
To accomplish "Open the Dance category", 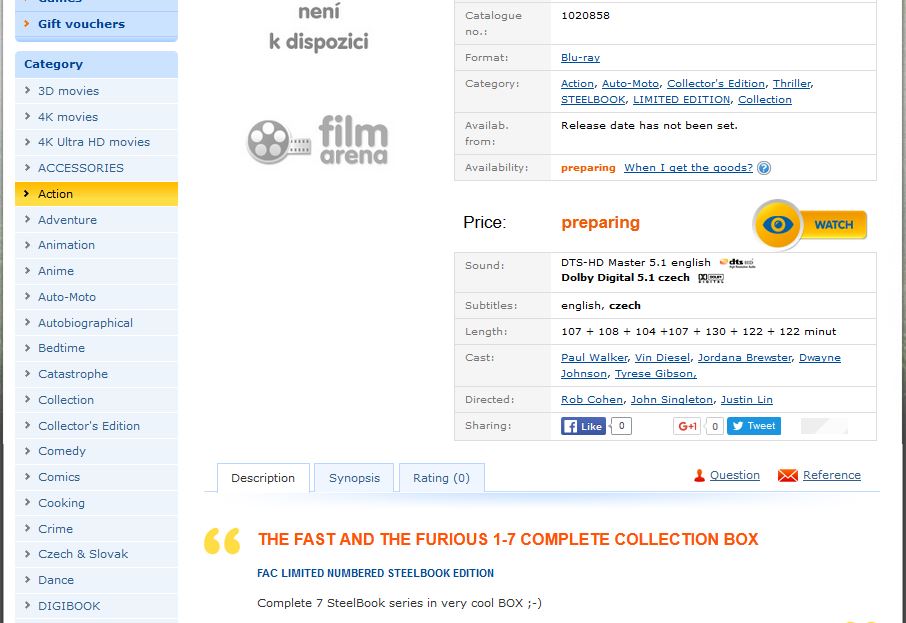I will (96, 580).
